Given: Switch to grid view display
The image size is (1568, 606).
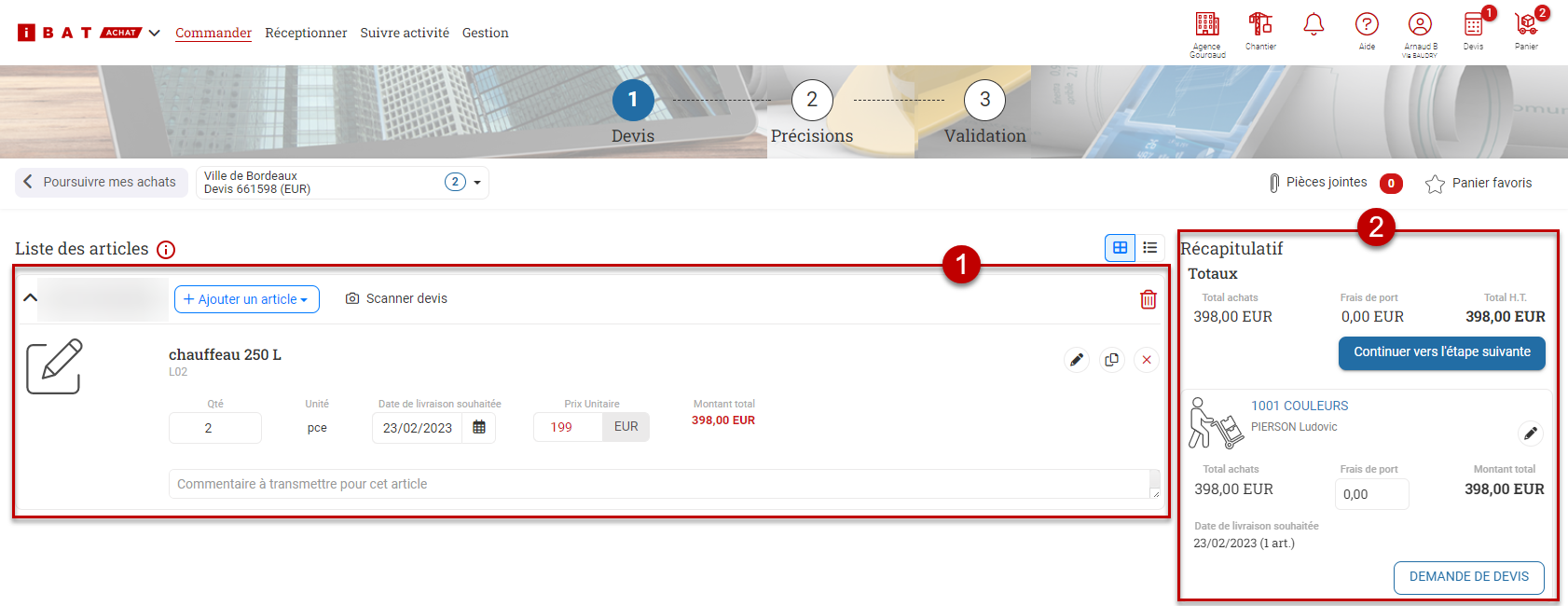Looking at the screenshot, I should (1120, 248).
